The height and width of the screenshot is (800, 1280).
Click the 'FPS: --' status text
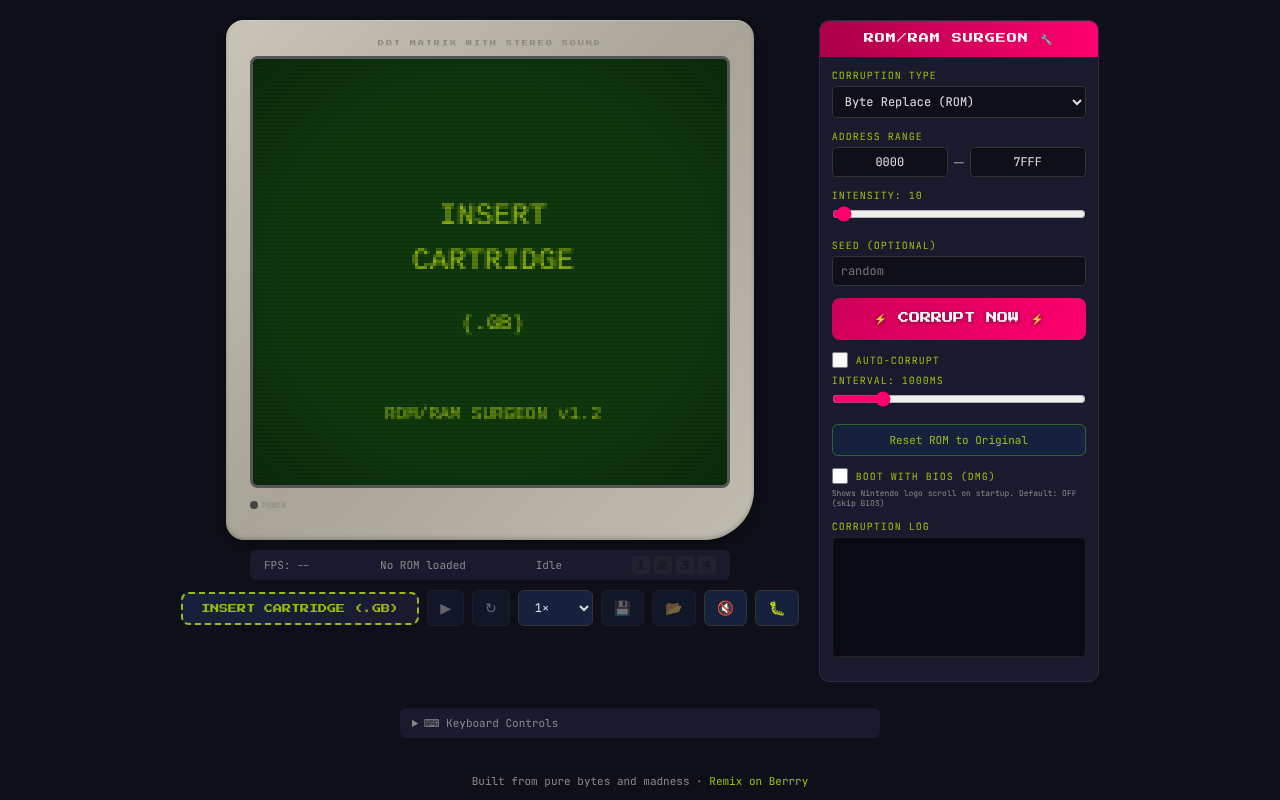click(x=287, y=565)
